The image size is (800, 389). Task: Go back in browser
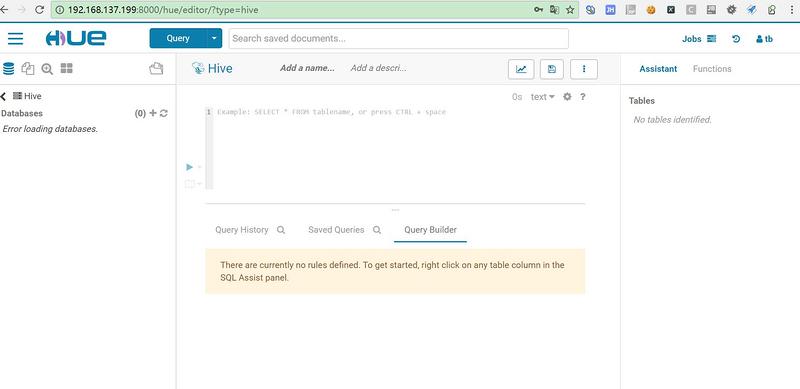click(x=5, y=10)
